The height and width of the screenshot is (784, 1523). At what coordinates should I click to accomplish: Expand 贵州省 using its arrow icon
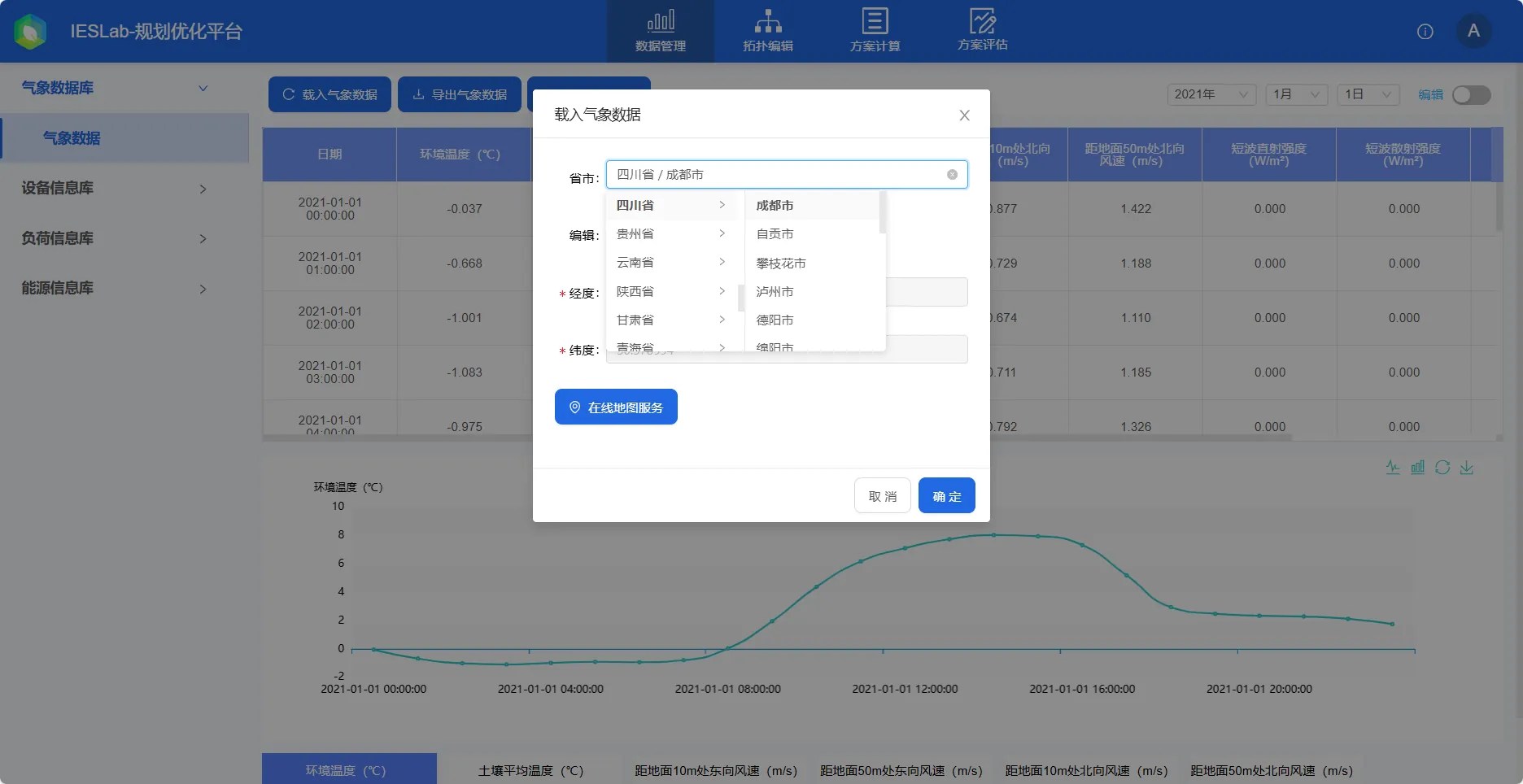722,233
